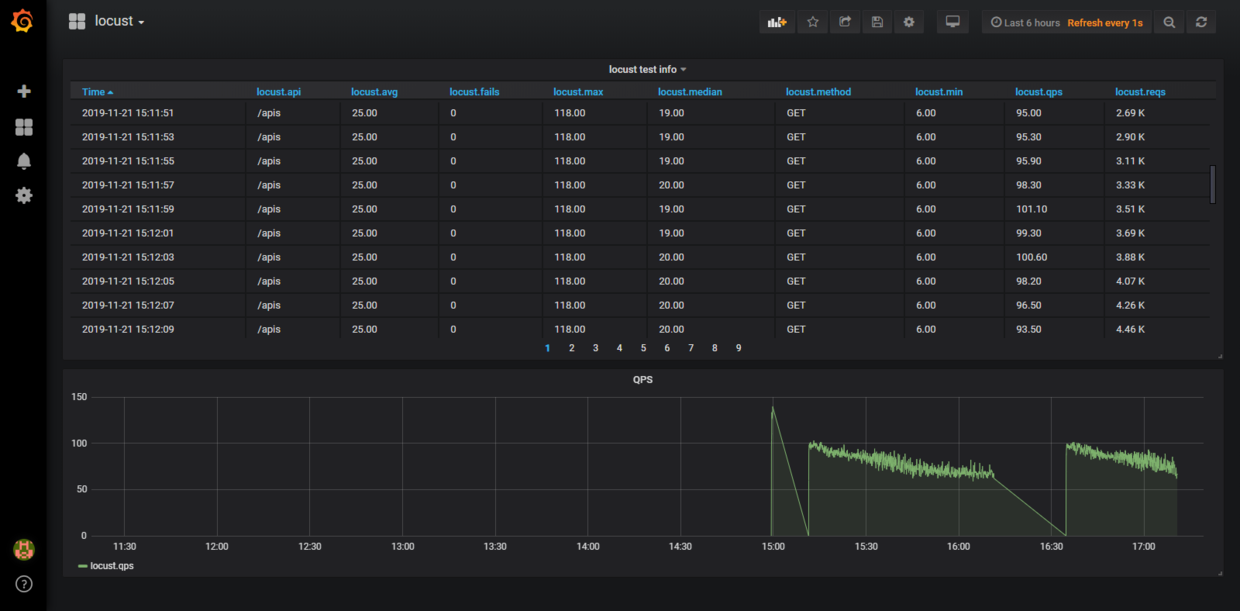Viewport: 1240px width, 611px height.
Task: Open the Configuration gear in sidebar
Action: point(24,195)
